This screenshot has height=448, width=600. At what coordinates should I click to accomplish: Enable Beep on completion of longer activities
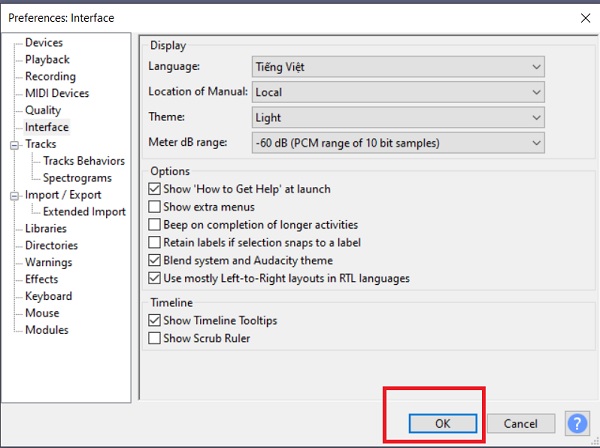[x=154, y=225]
